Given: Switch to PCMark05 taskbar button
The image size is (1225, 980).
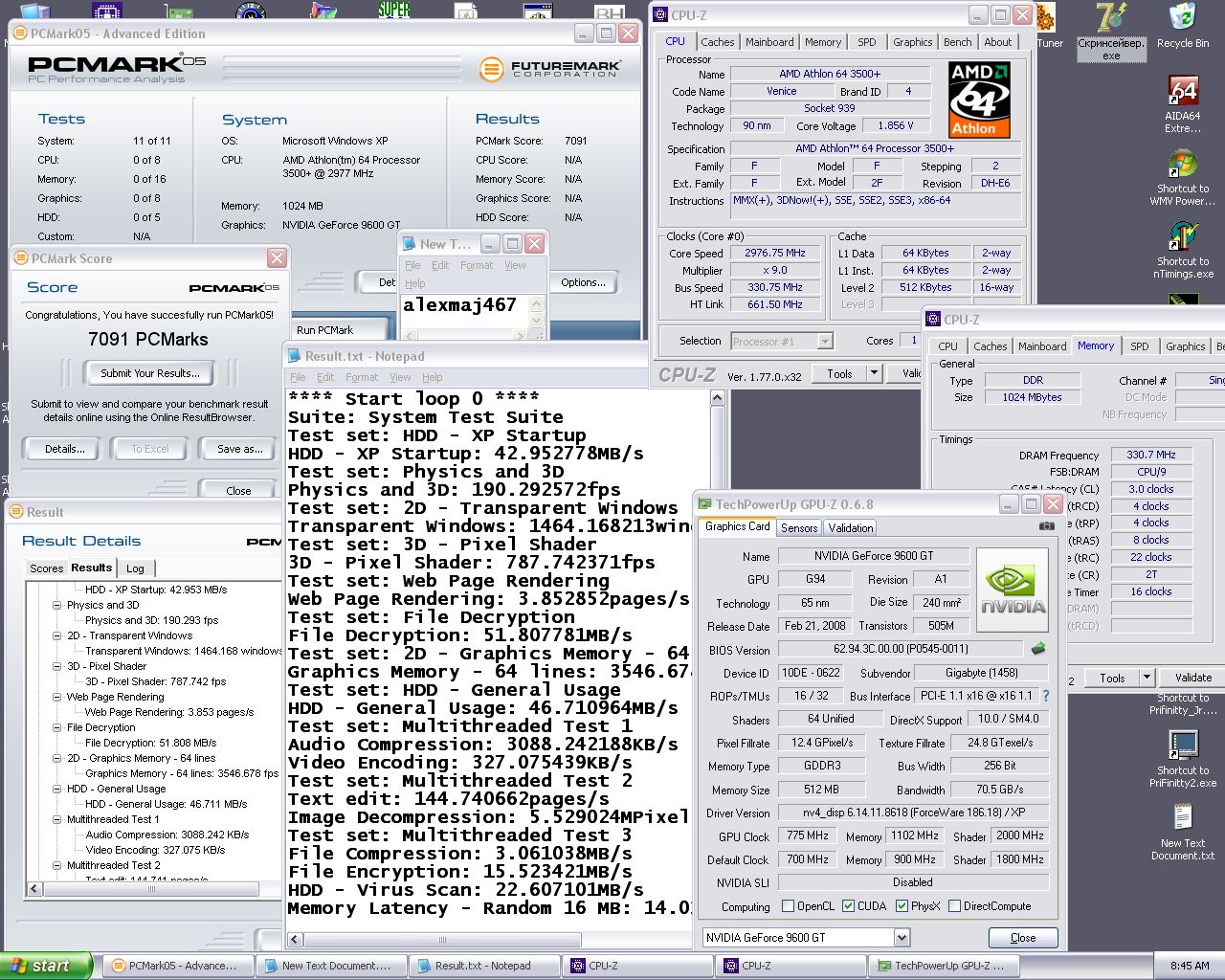Looking at the screenshot, I should pos(178,966).
